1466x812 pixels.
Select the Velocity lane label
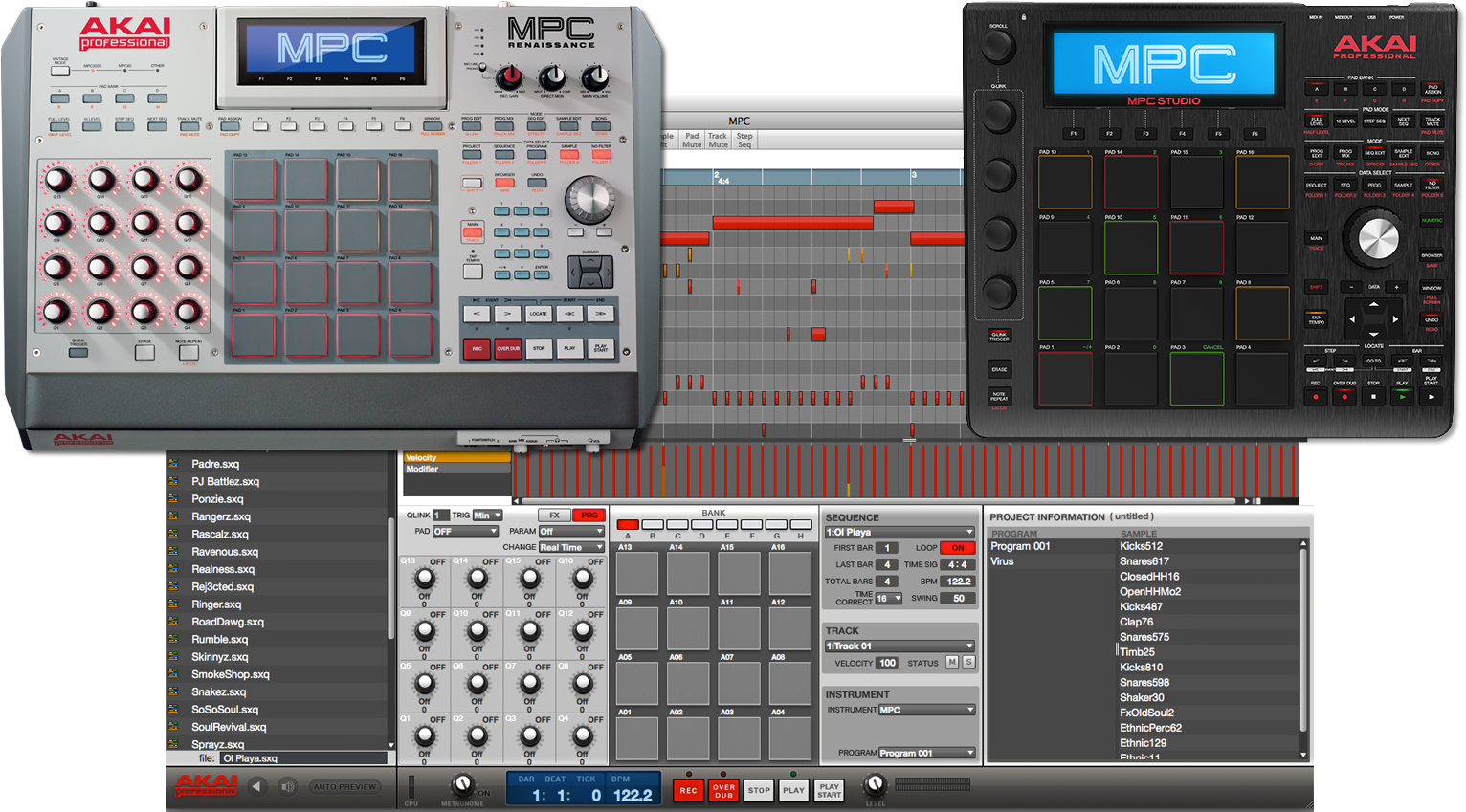[457, 458]
